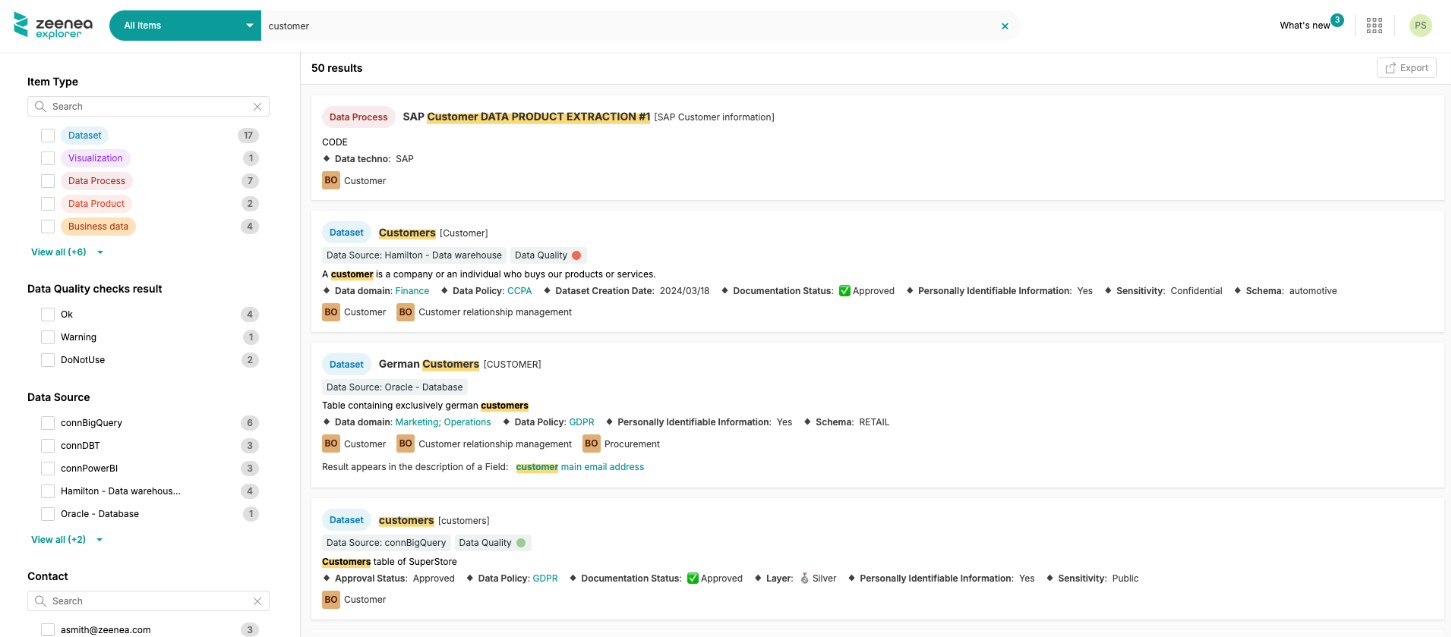Clear the Item Type filter search
The height and width of the screenshot is (637, 1451).
[x=257, y=107]
